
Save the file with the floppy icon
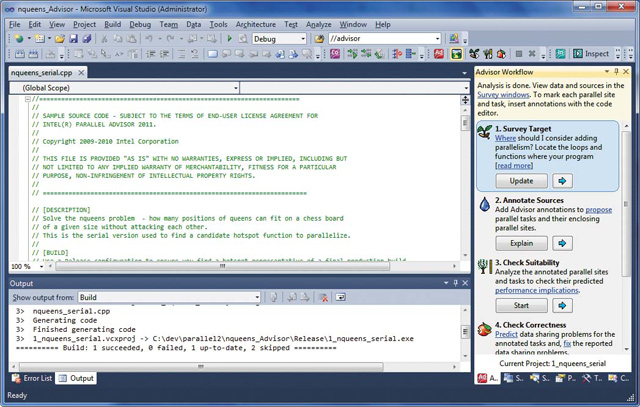pos(73,39)
